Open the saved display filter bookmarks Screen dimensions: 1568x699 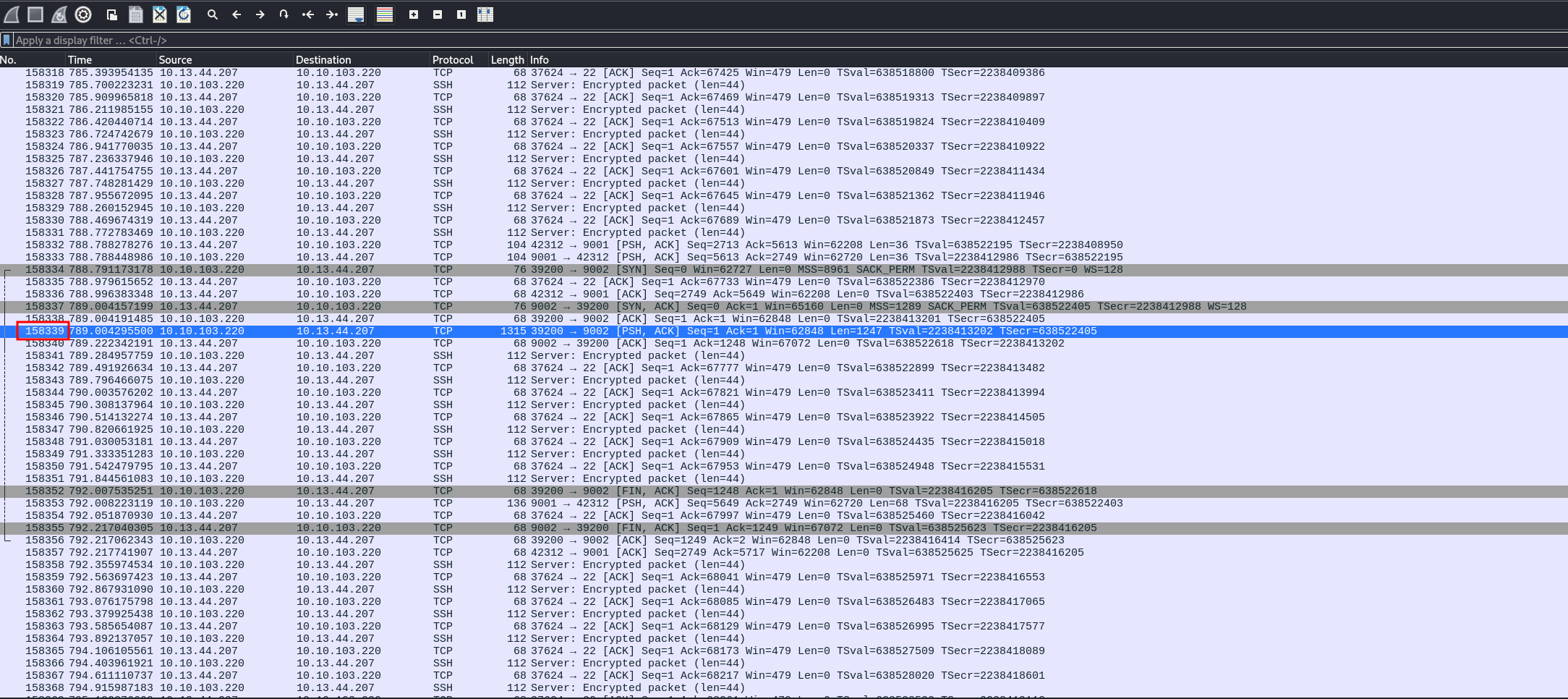tap(7, 40)
